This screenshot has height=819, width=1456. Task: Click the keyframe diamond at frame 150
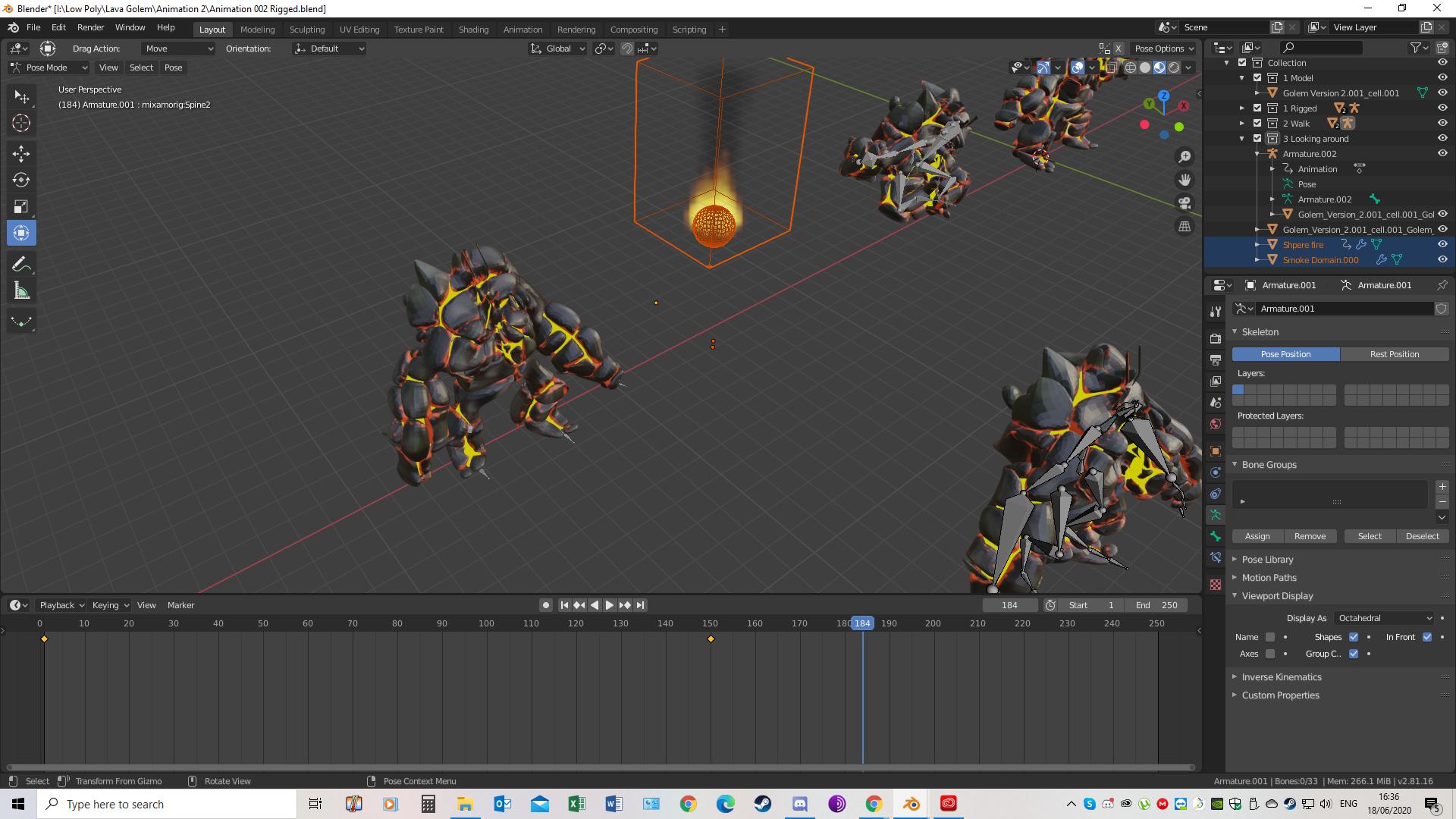711,639
